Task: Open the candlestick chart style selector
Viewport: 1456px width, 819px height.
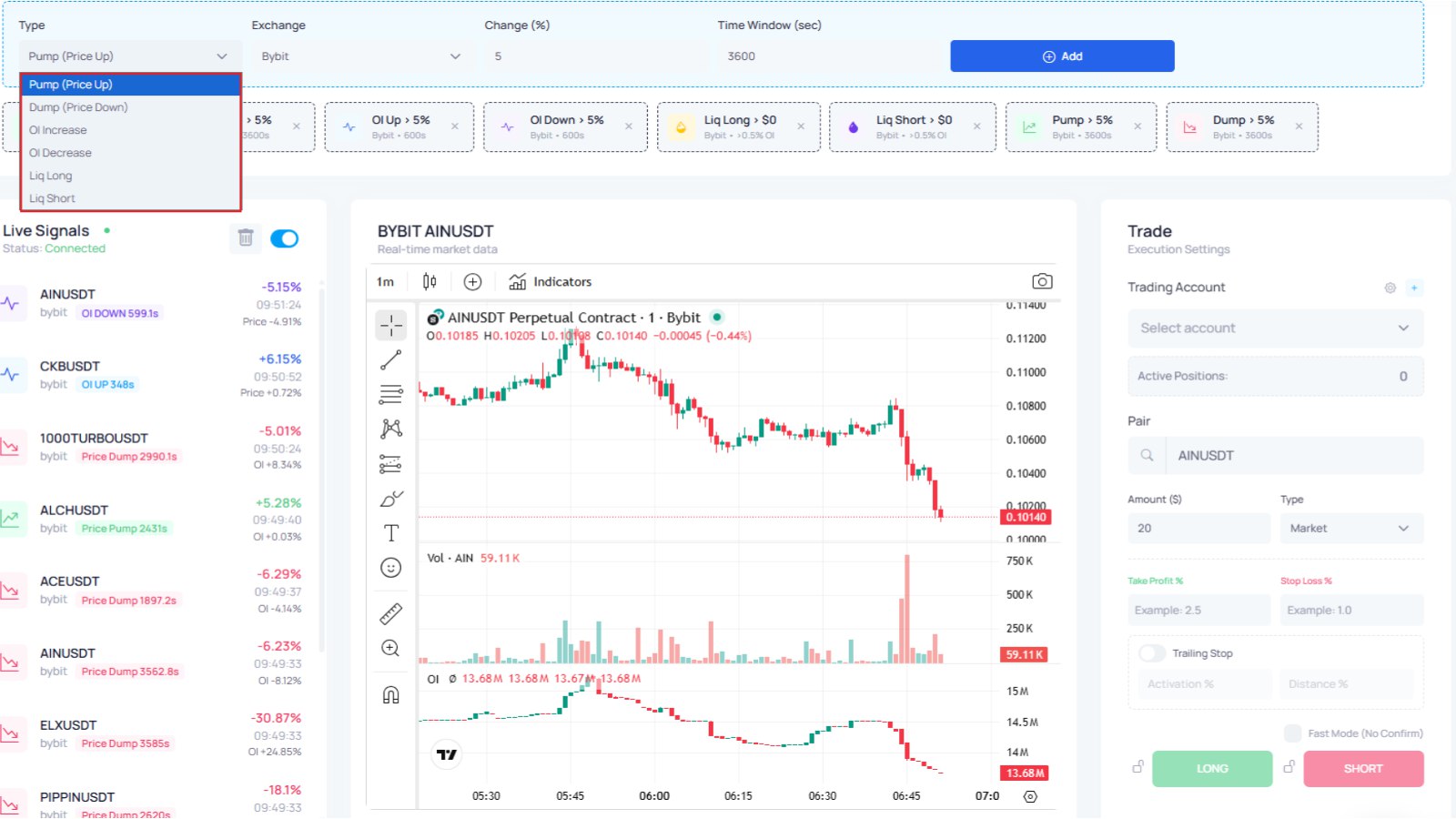Action: tap(430, 282)
